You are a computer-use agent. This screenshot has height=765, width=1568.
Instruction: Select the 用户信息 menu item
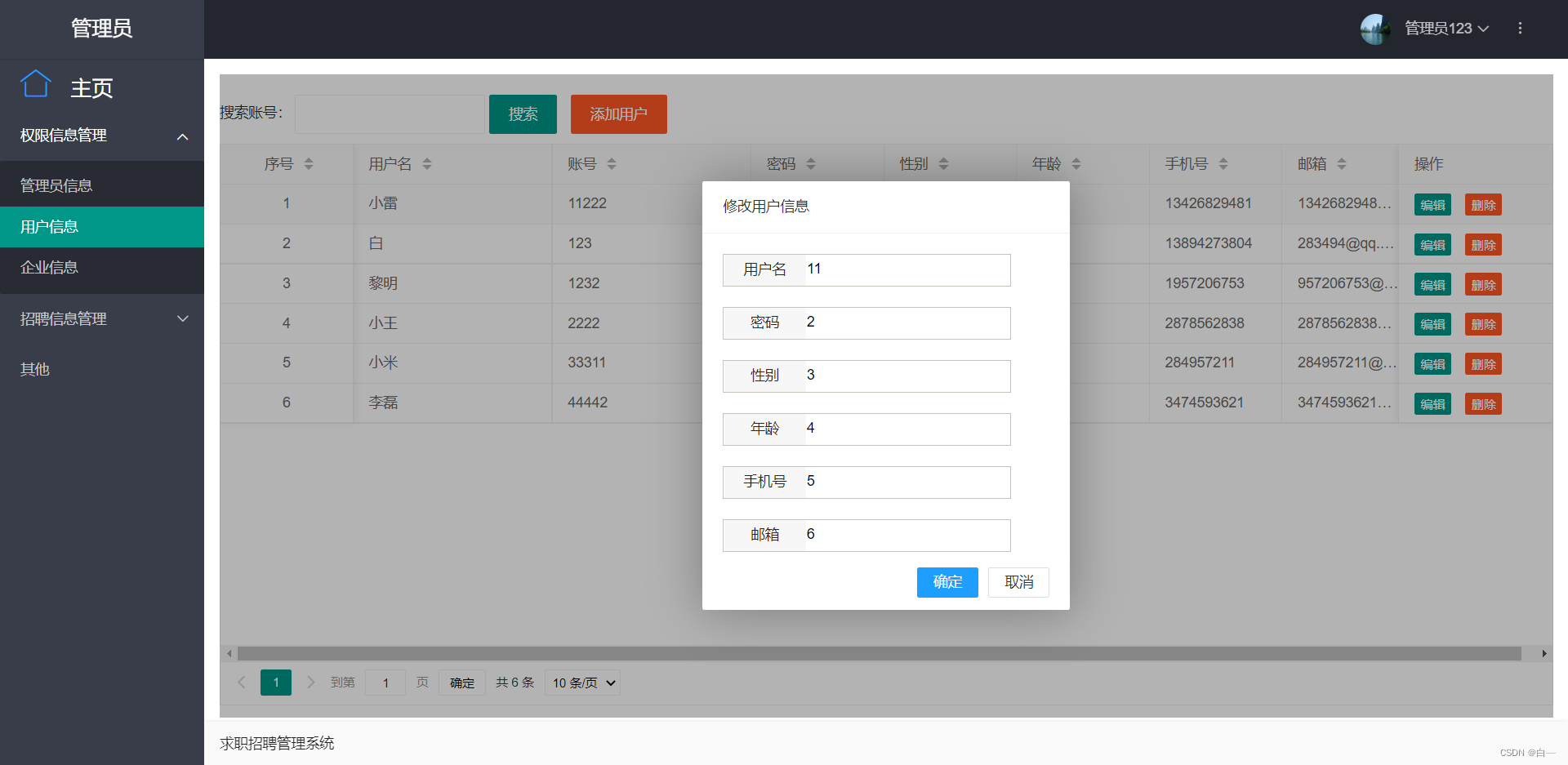pos(102,227)
